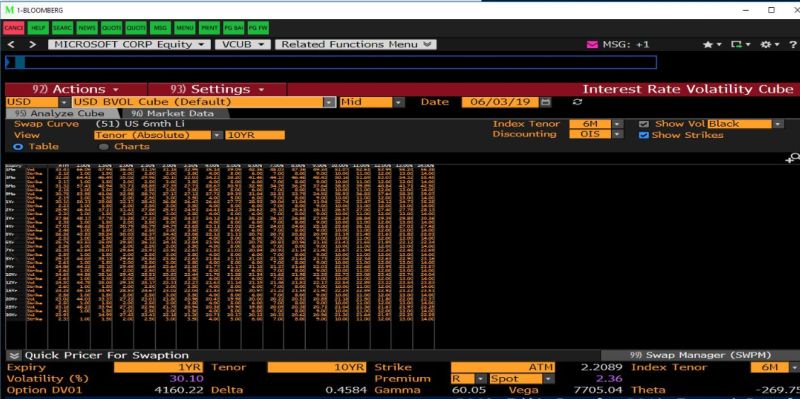Click the PG FW page-forward key
The width and height of the screenshot is (800, 399).
tap(258, 28)
